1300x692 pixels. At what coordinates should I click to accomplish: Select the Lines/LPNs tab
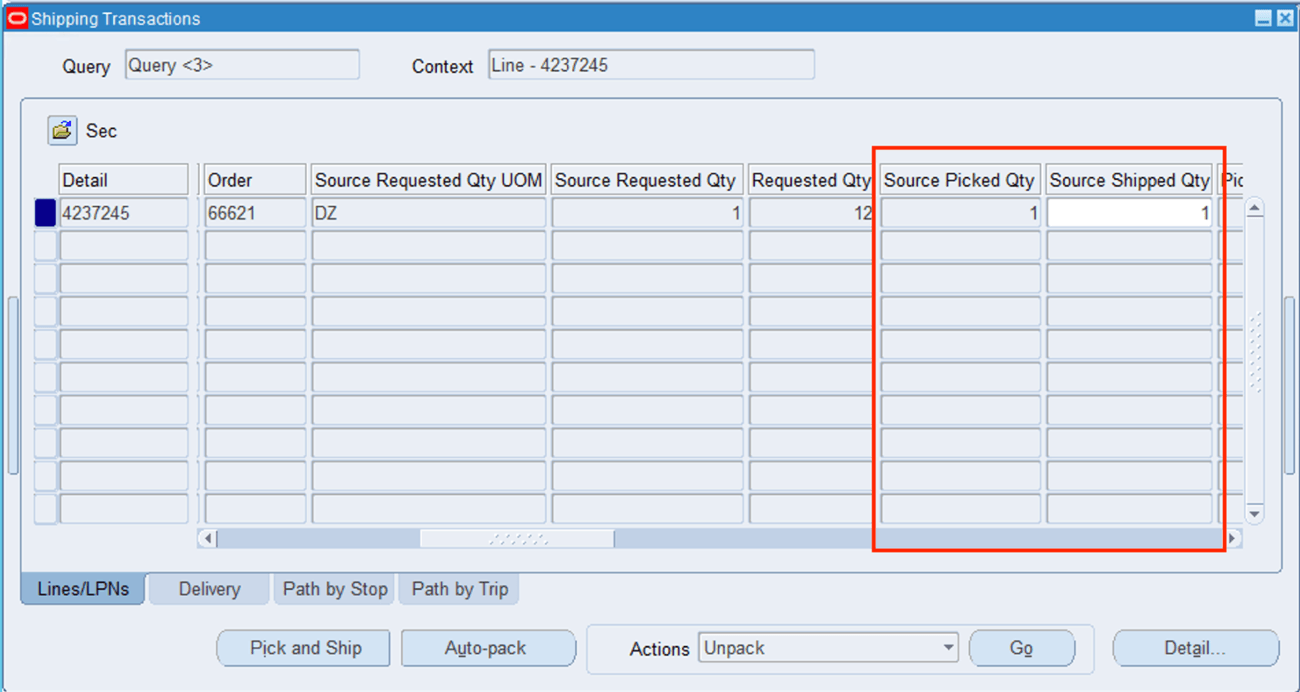(81, 589)
